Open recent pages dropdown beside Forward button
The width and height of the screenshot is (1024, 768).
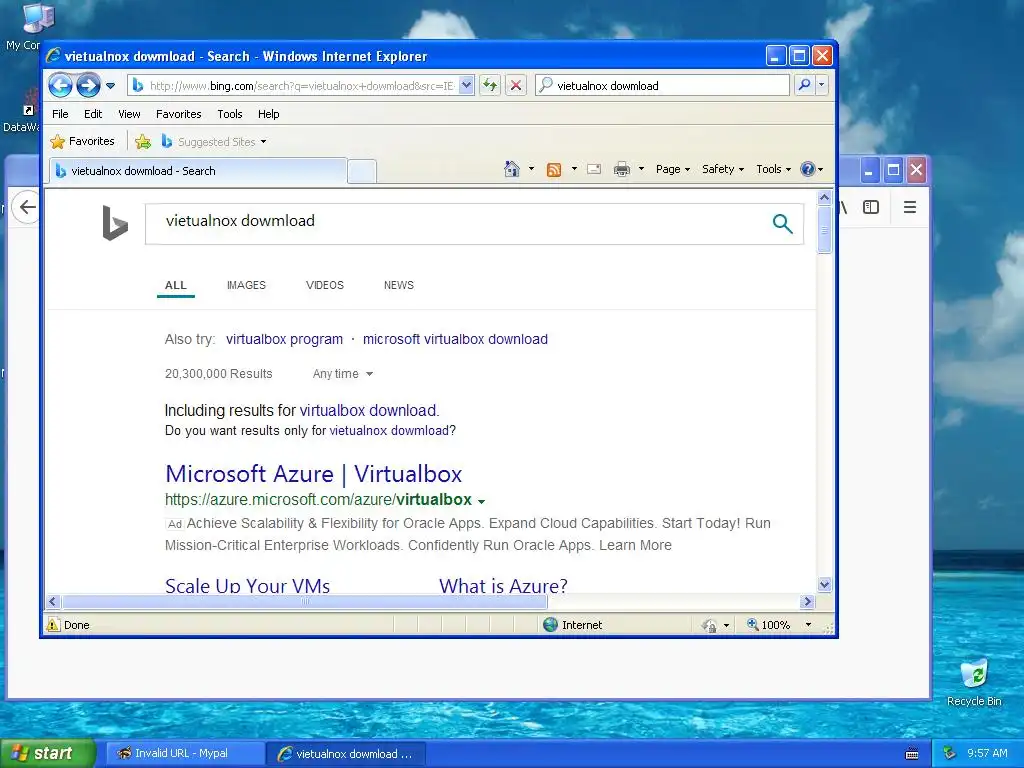pyautogui.click(x=110, y=86)
